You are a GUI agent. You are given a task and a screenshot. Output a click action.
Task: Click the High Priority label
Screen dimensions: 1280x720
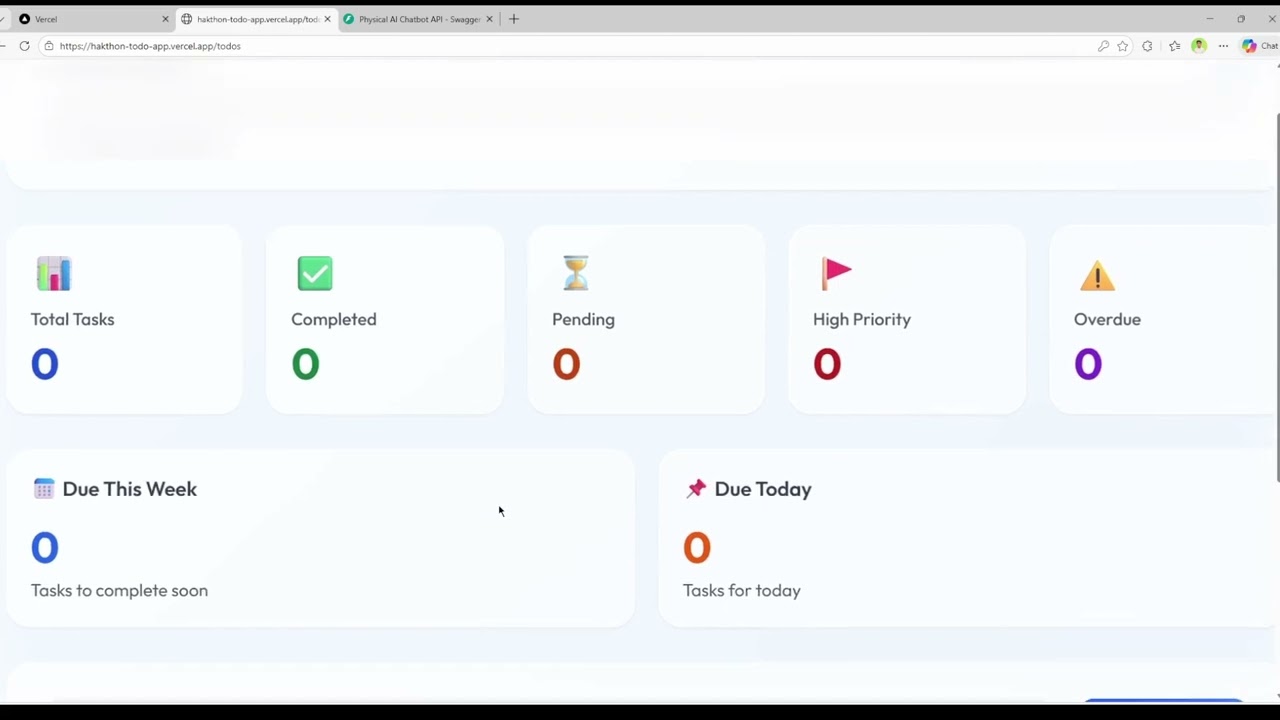(x=862, y=319)
